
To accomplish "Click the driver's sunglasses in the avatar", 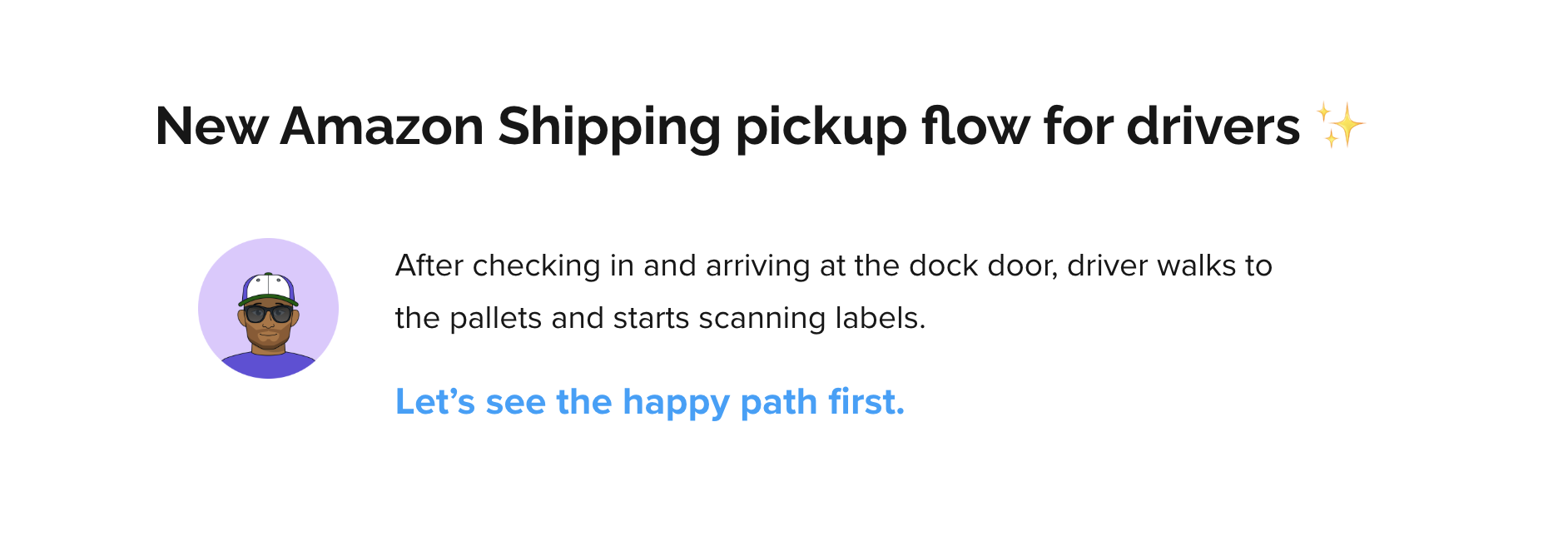I will click(x=268, y=314).
